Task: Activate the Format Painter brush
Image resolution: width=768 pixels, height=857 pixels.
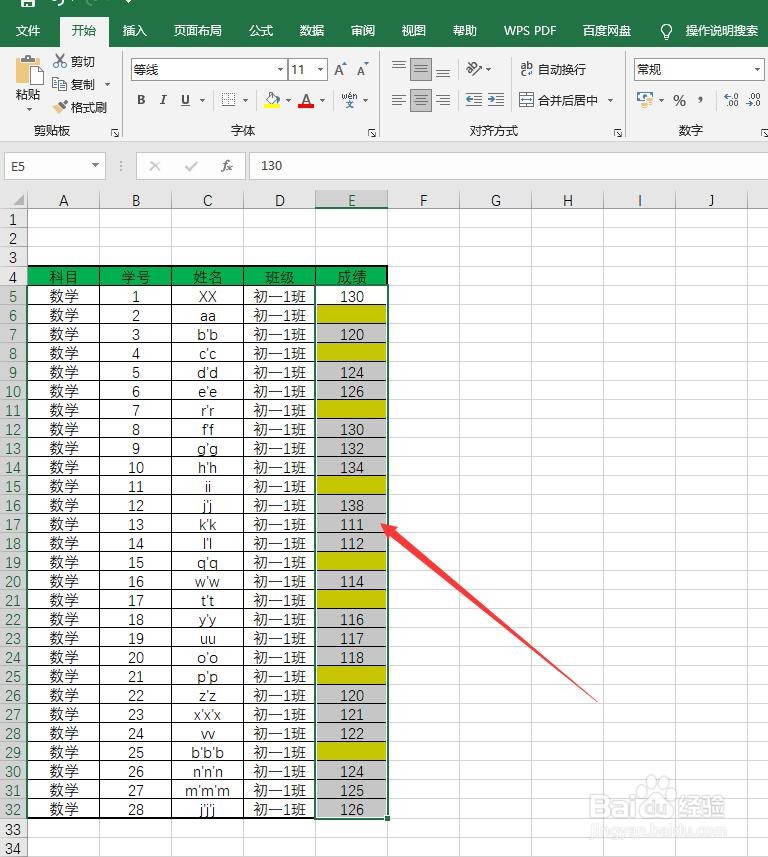Action: (x=60, y=107)
